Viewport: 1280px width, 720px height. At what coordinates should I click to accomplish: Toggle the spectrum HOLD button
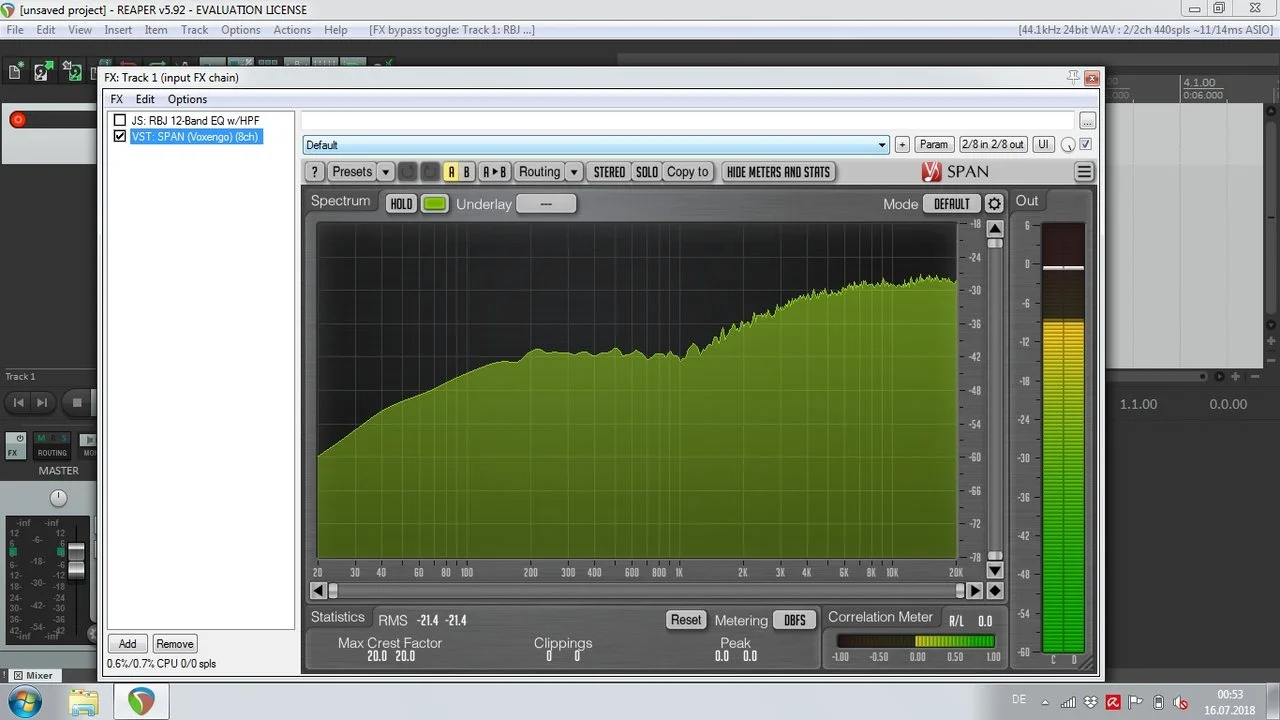[x=401, y=204]
